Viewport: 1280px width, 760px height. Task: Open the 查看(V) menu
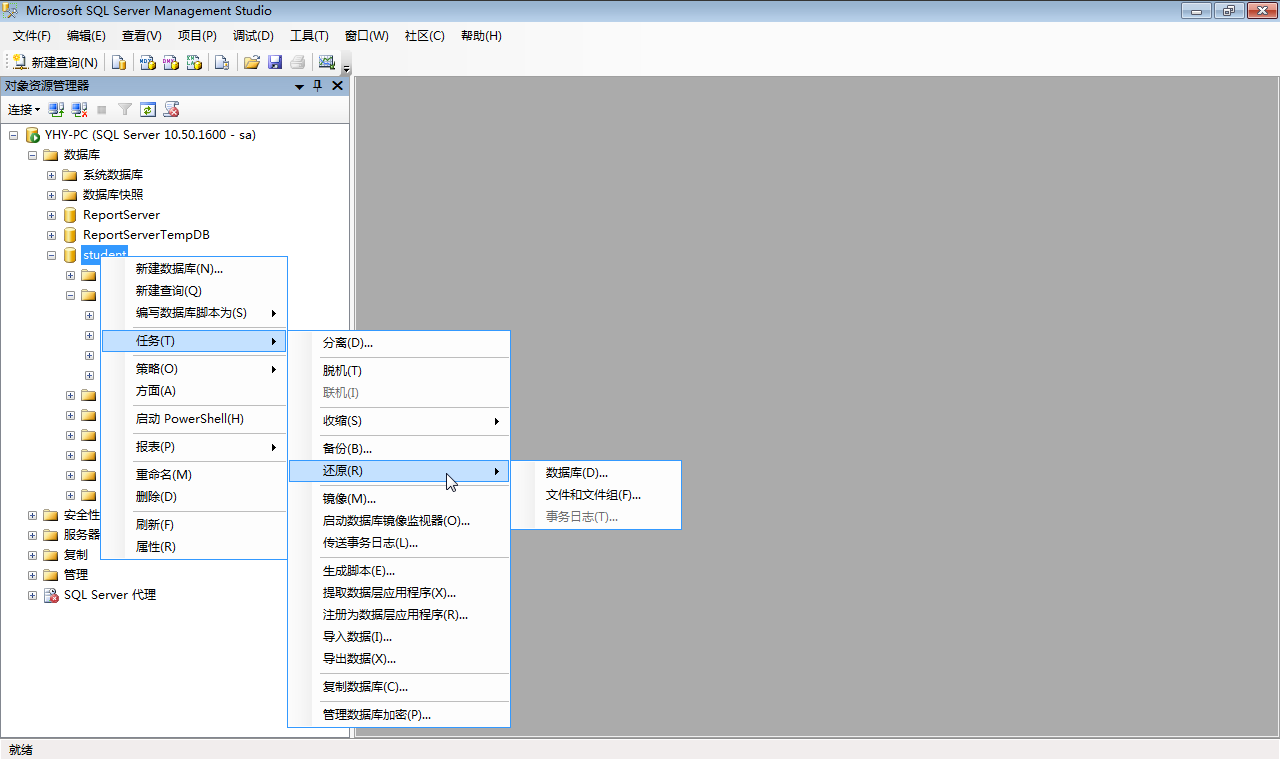tap(142, 35)
